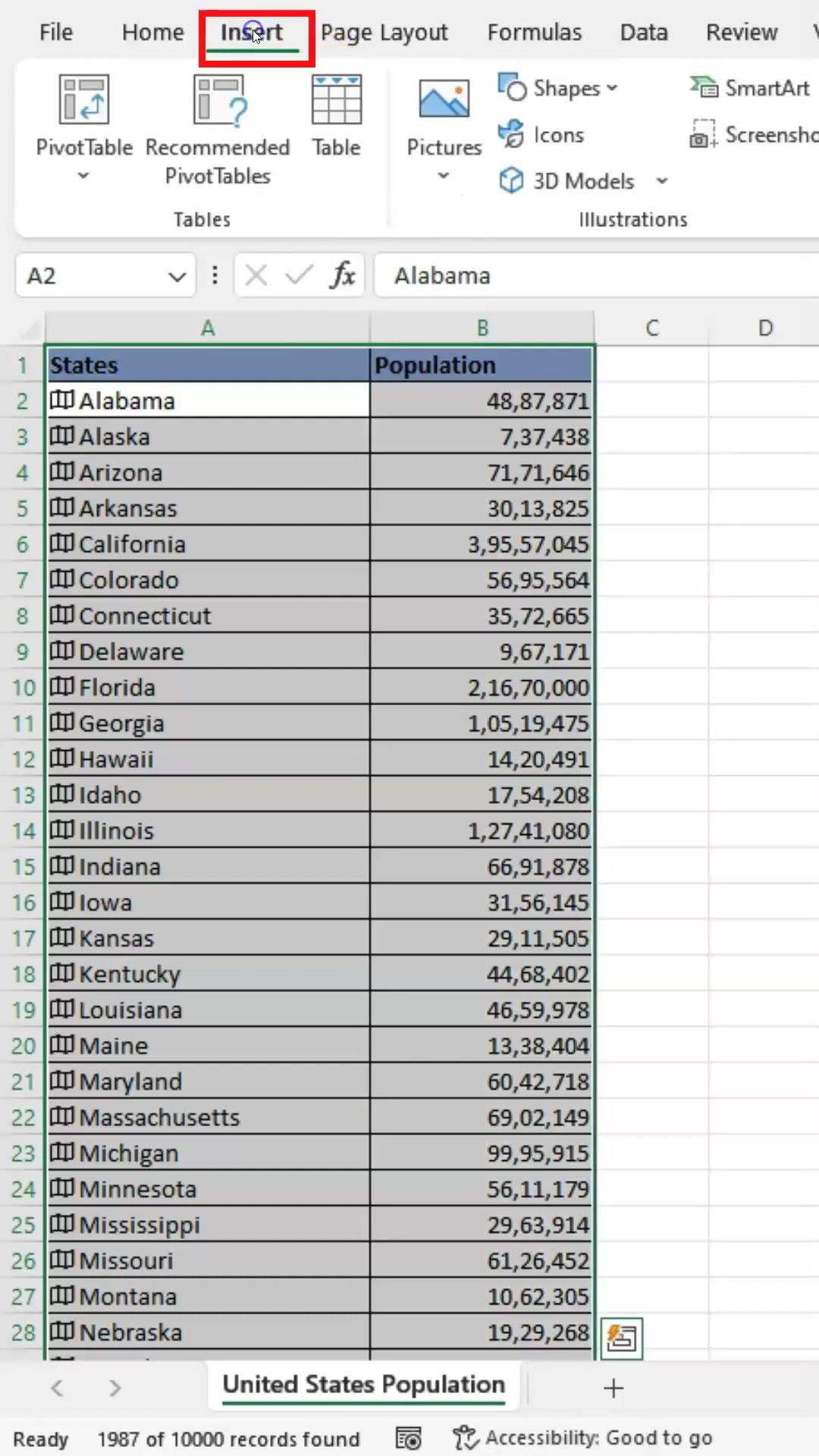This screenshot has height=1456, width=819.
Task: Select column B header
Action: pos(482,328)
